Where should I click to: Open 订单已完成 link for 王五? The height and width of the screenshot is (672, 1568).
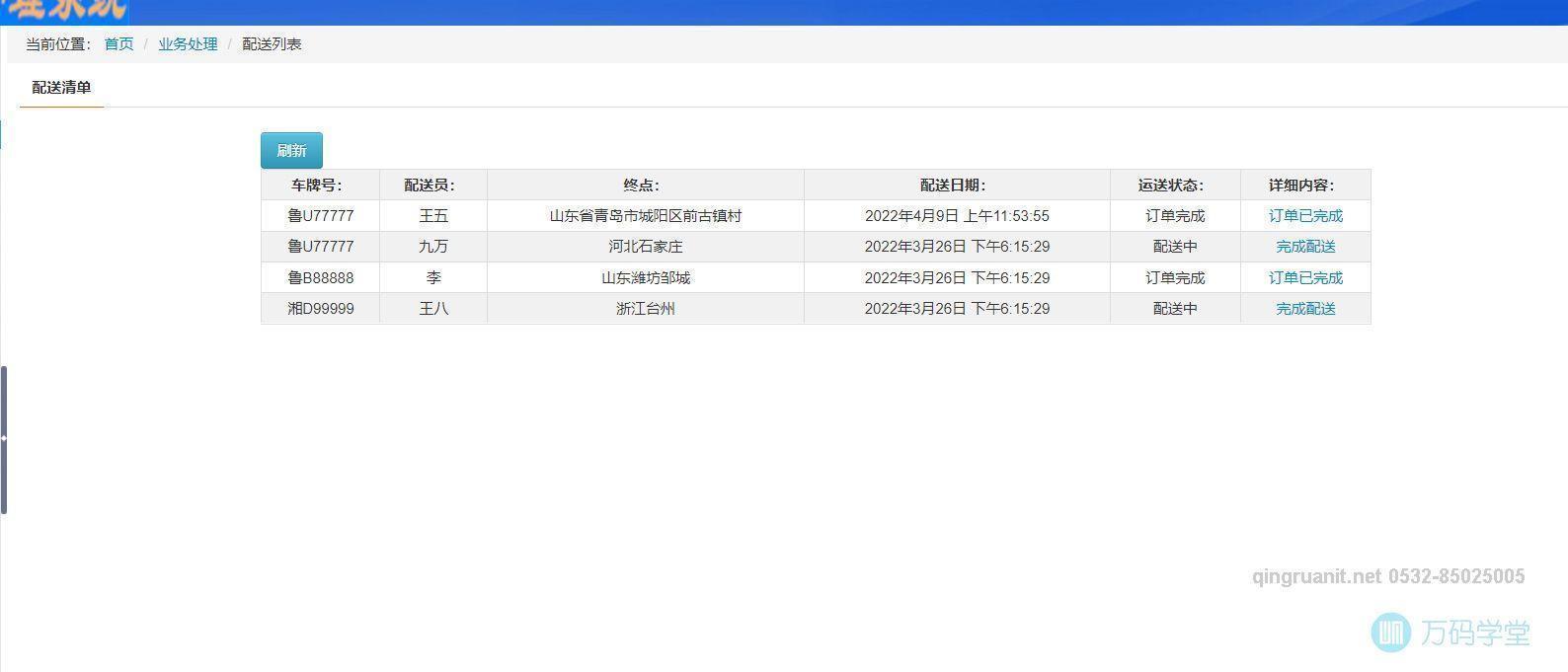[1305, 216]
